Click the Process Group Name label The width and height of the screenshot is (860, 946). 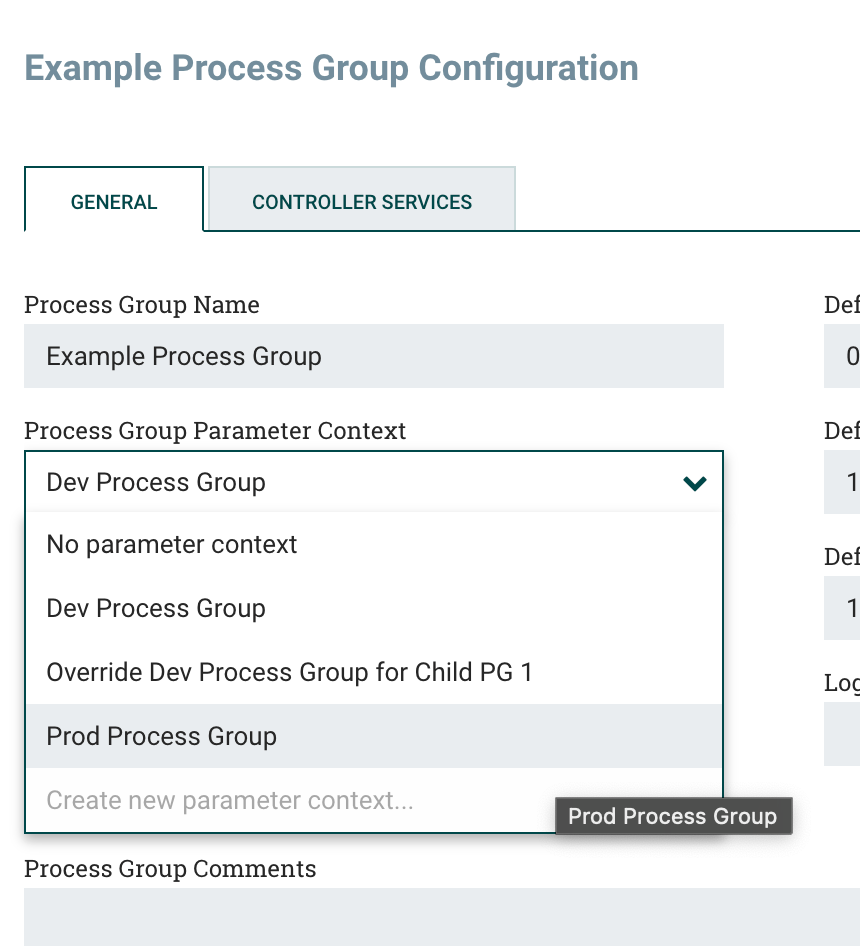(142, 305)
